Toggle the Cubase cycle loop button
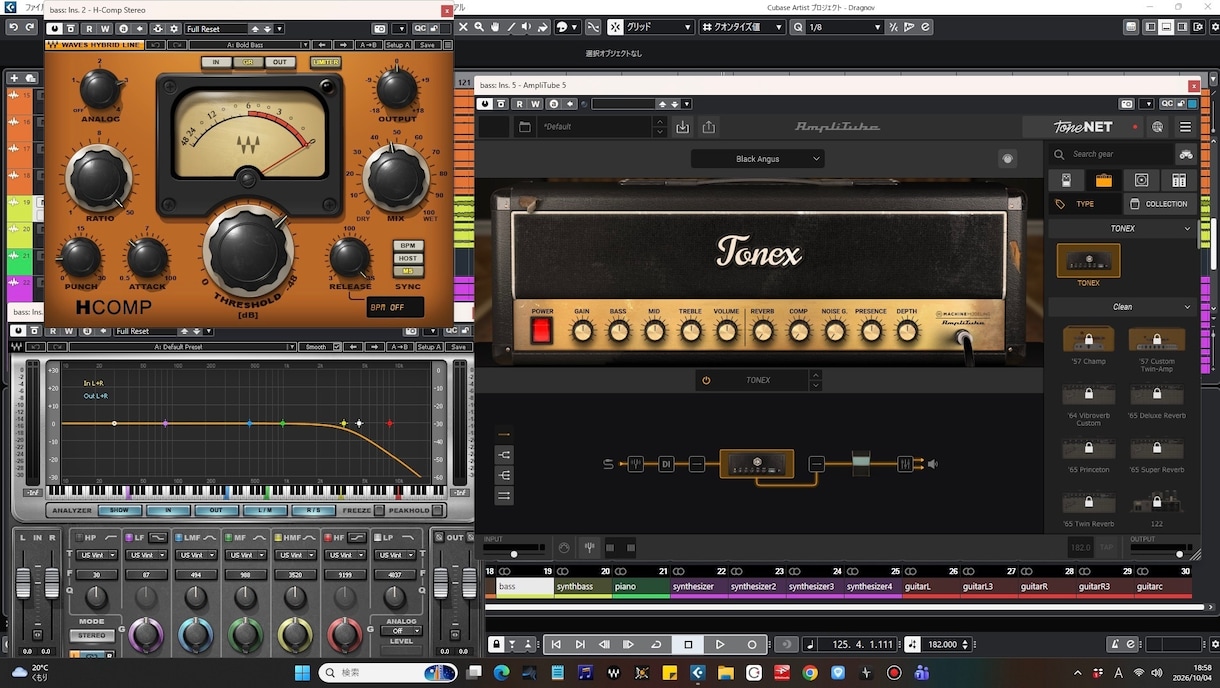This screenshot has width=1220, height=688. [x=656, y=645]
